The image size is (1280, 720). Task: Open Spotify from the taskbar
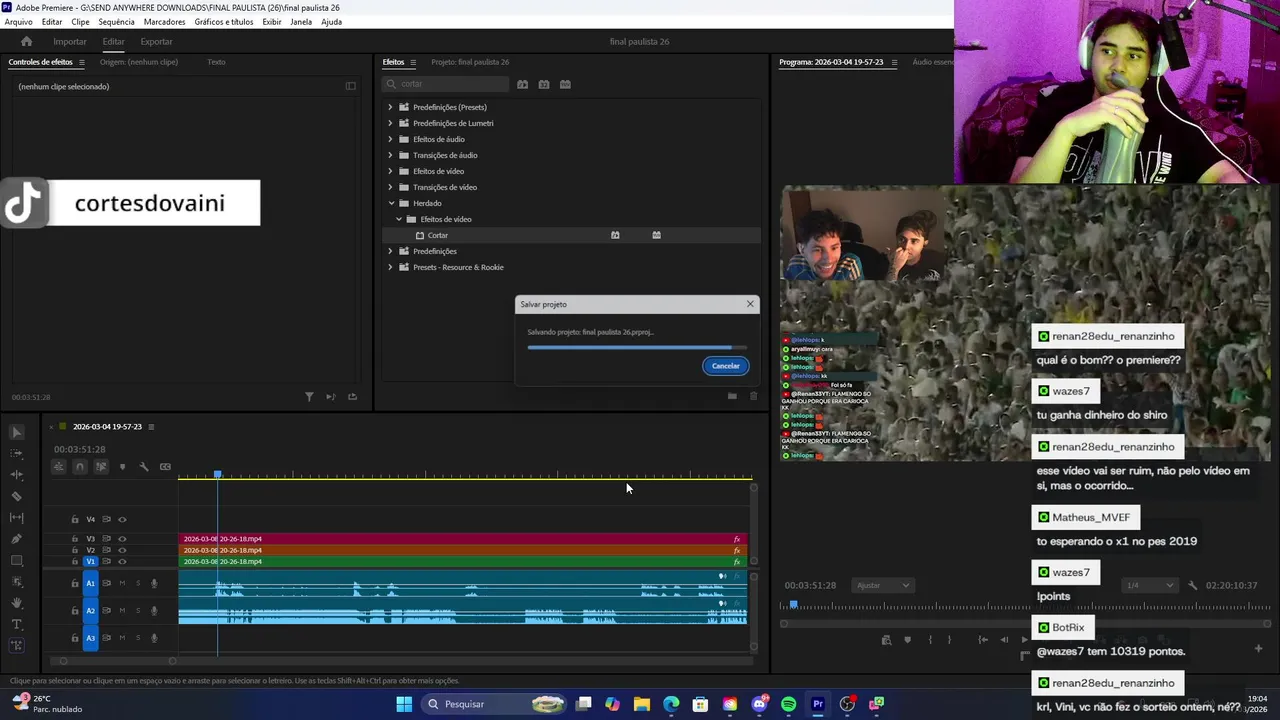pos(788,704)
